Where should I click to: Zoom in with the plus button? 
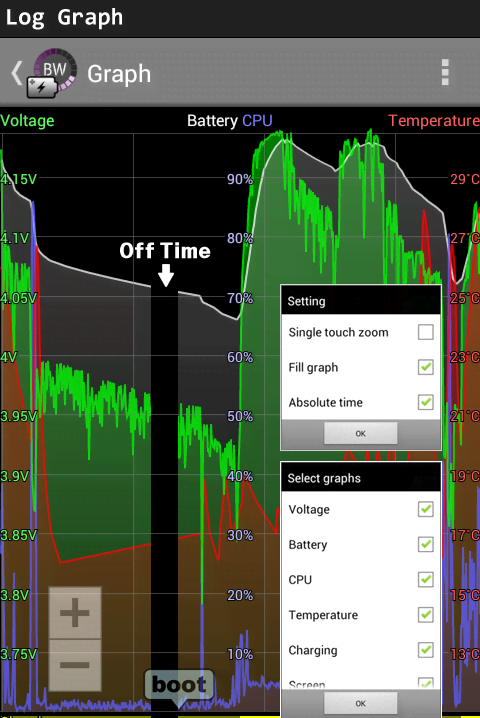(x=75, y=612)
